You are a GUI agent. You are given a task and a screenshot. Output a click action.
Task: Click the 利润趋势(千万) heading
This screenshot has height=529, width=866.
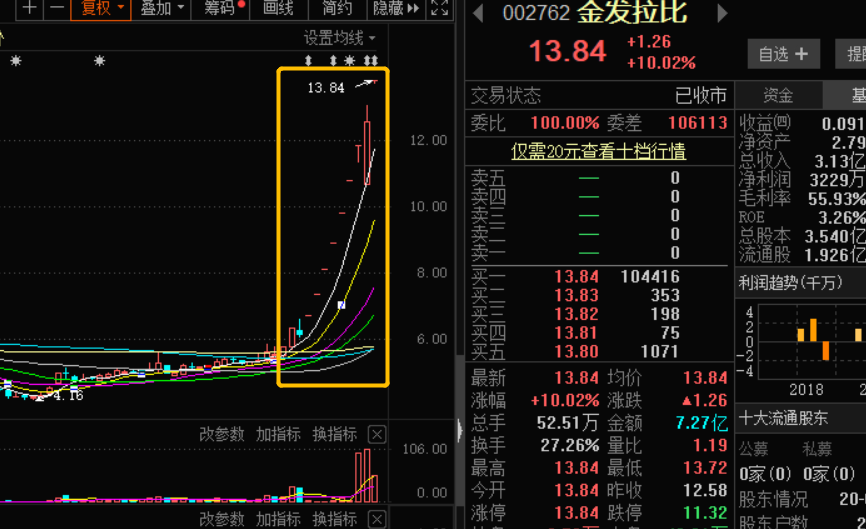(790, 283)
